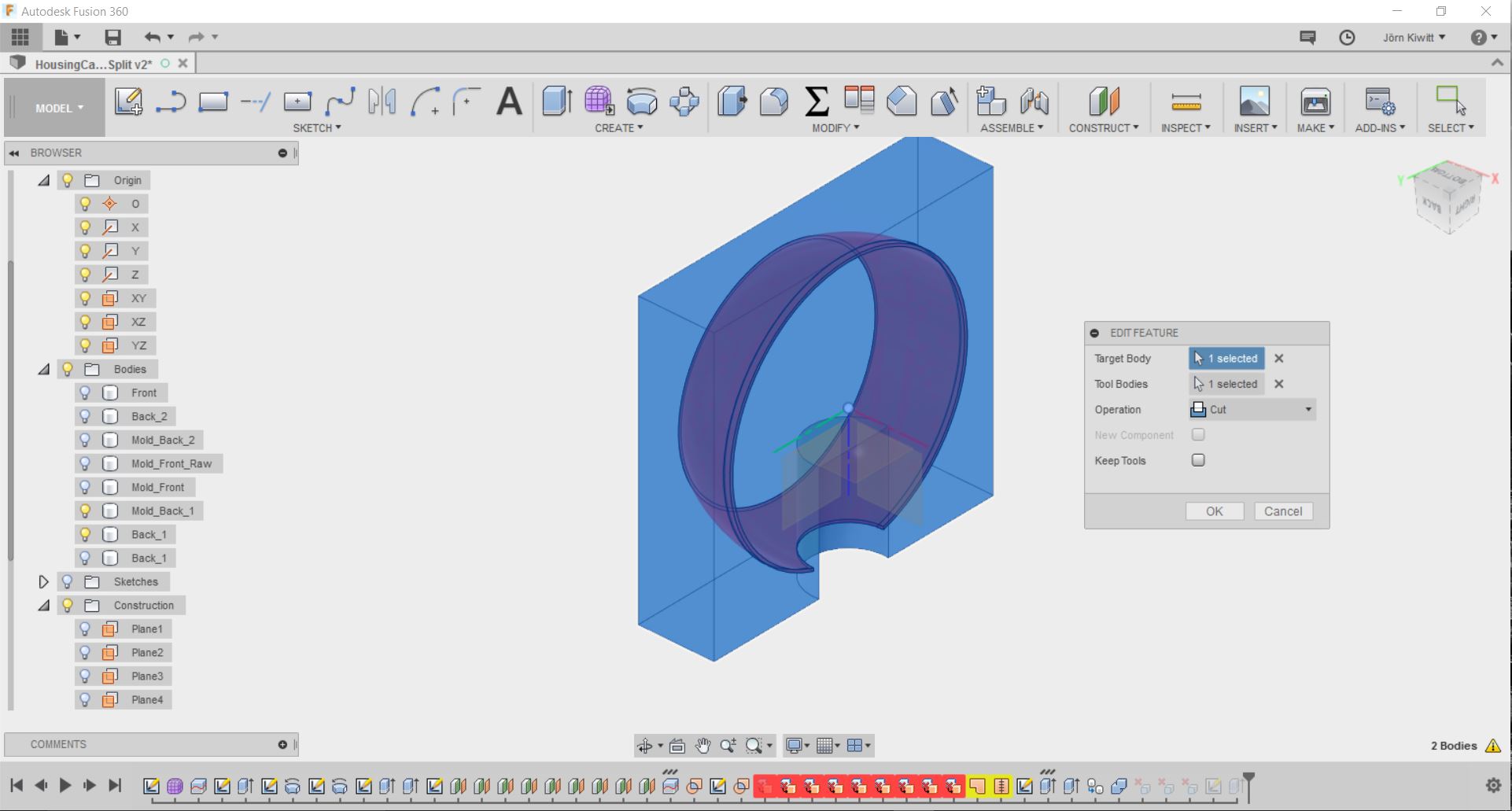1512x811 pixels.
Task: Open the Create Form tool
Action: pyautogui.click(x=599, y=101)
